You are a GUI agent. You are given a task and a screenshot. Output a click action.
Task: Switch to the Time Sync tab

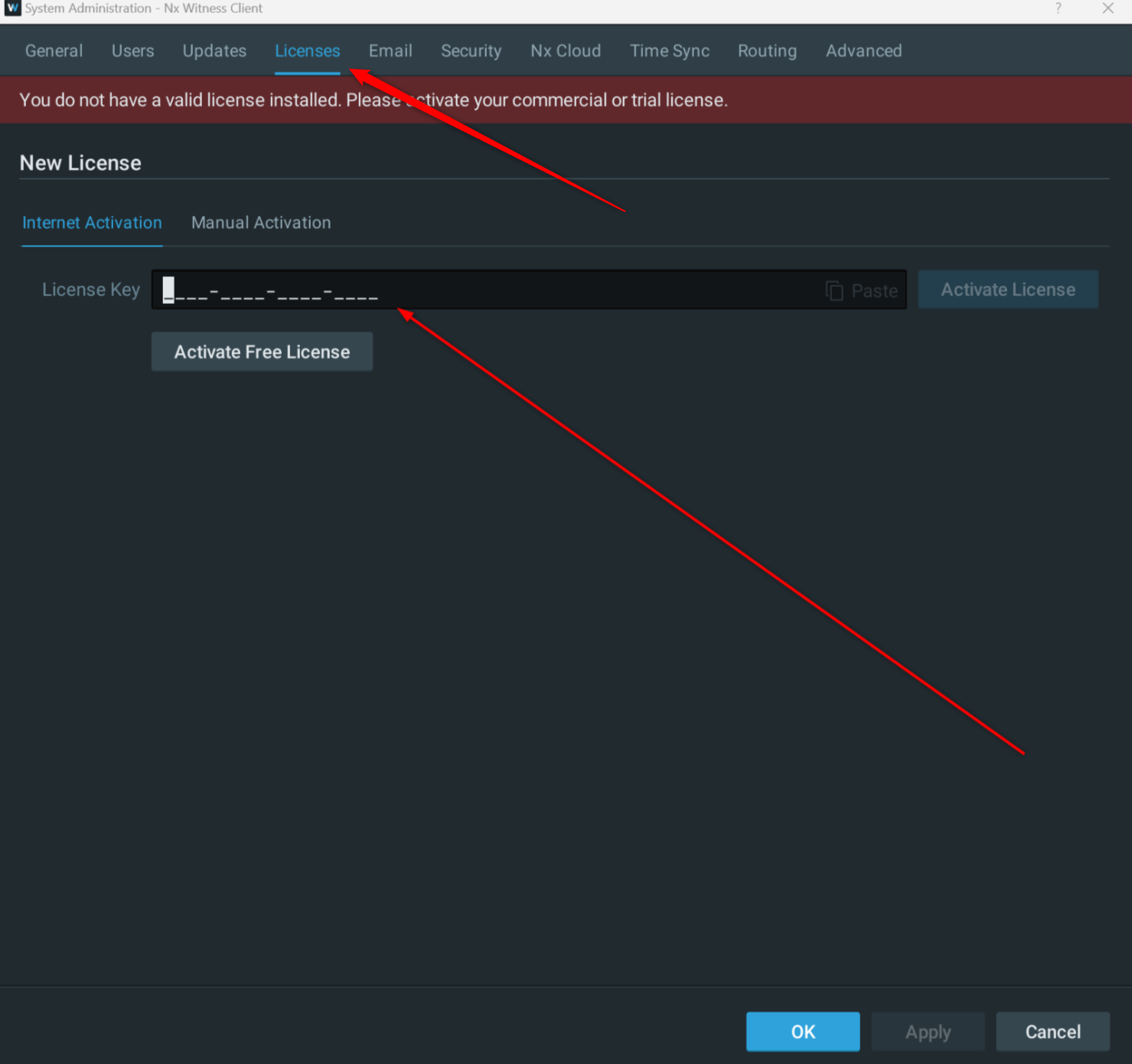[x=669, y=51]
